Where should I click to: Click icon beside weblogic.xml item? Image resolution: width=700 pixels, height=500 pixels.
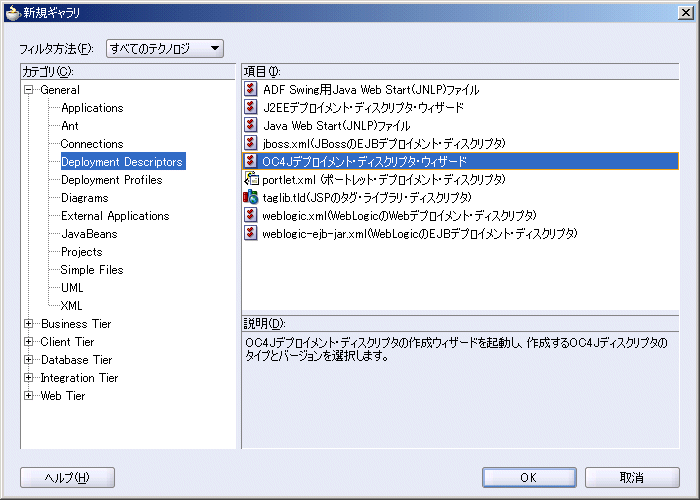point(250,215)
